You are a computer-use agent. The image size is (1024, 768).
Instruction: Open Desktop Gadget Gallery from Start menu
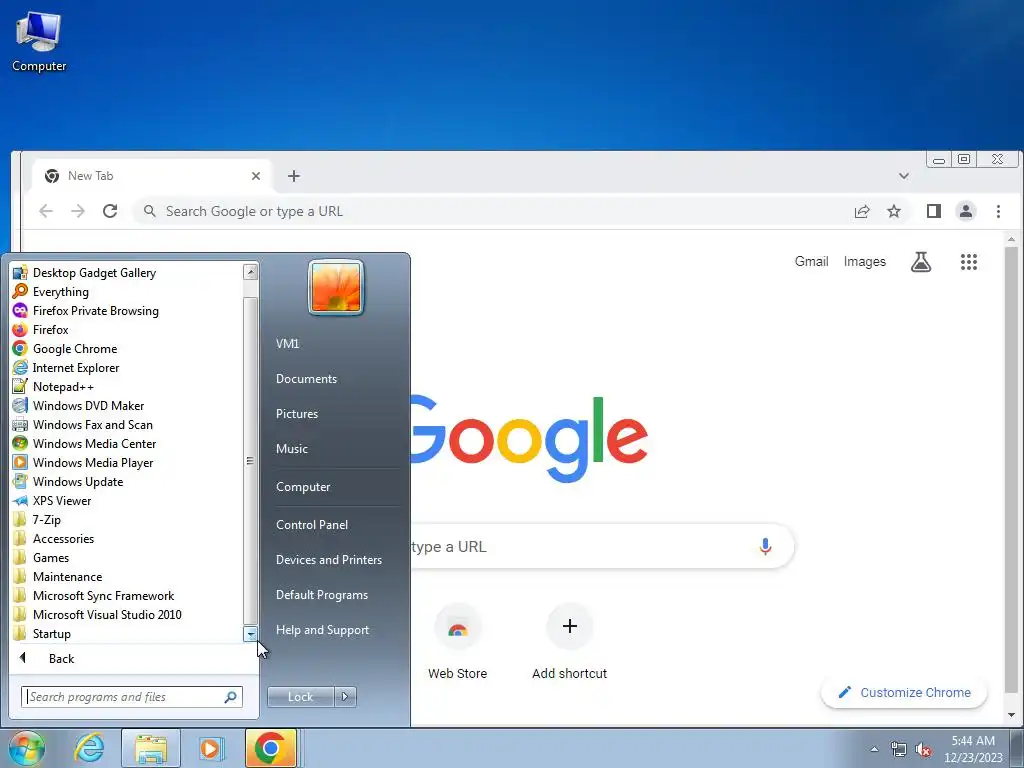tap(94, 273)
